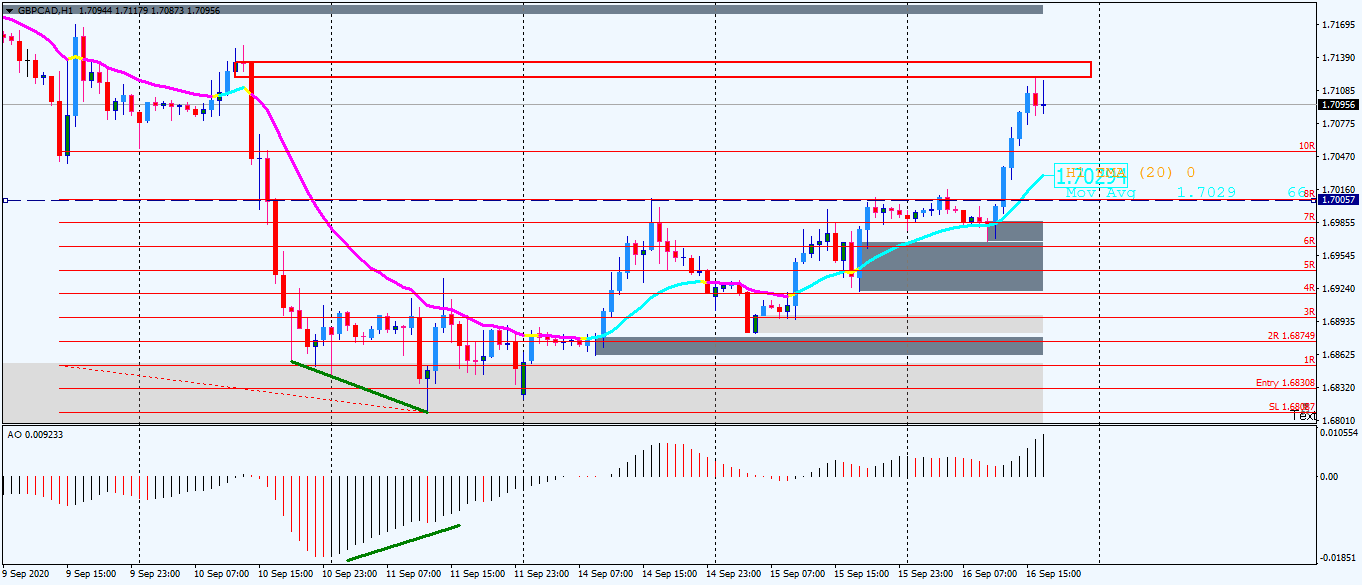The width and height of the screenshot is (1362, 585).
Task: Click the 5R level label
Action: pyautogui.click(x=1308, y=265)
